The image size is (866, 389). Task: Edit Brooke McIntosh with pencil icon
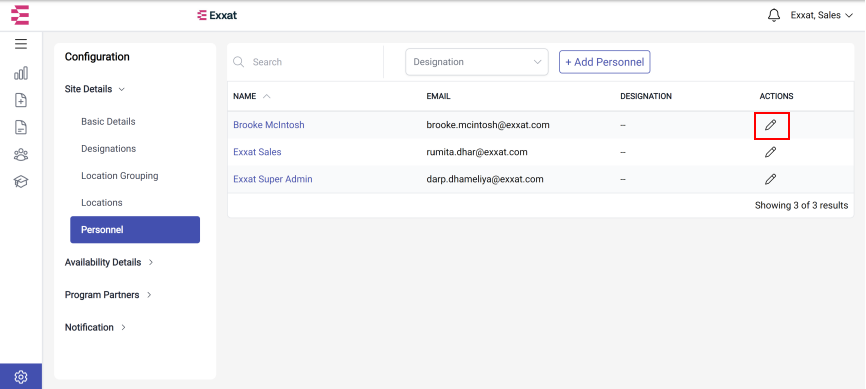pyautogui.click(x=770, y=125)
